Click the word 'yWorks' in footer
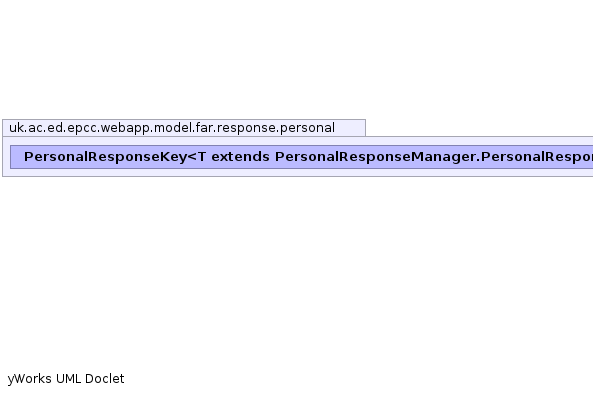 [x=29, y=379]
